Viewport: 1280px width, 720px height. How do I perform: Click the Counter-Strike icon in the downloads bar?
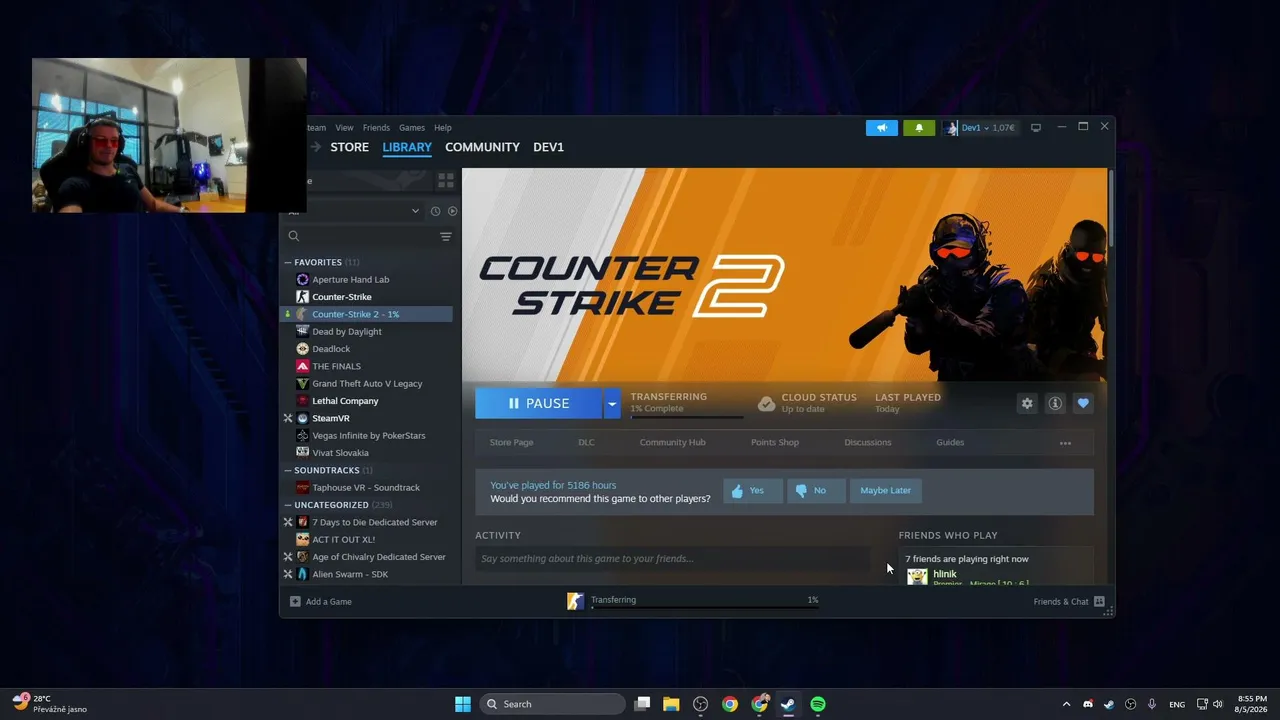[575, 601]
